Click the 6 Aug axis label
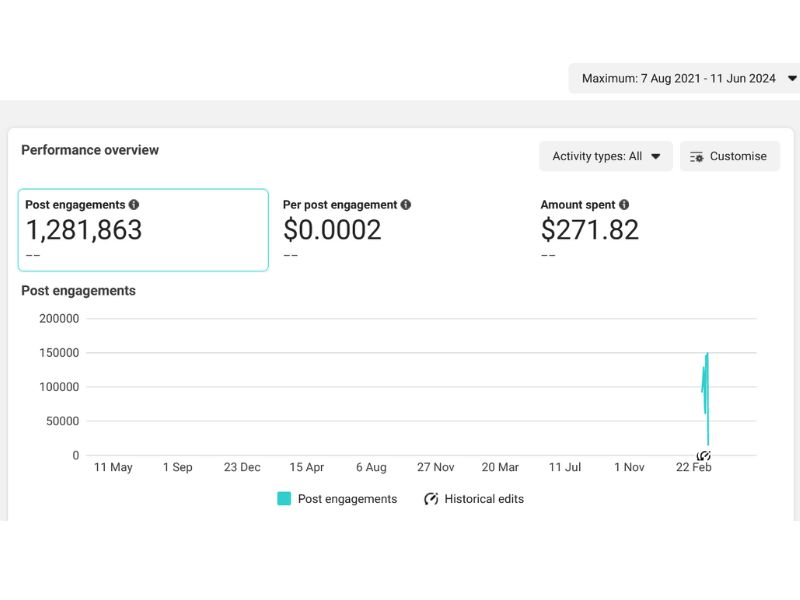Screen dimensions: 800x600 pyautogui.click(x=371, y=467)
